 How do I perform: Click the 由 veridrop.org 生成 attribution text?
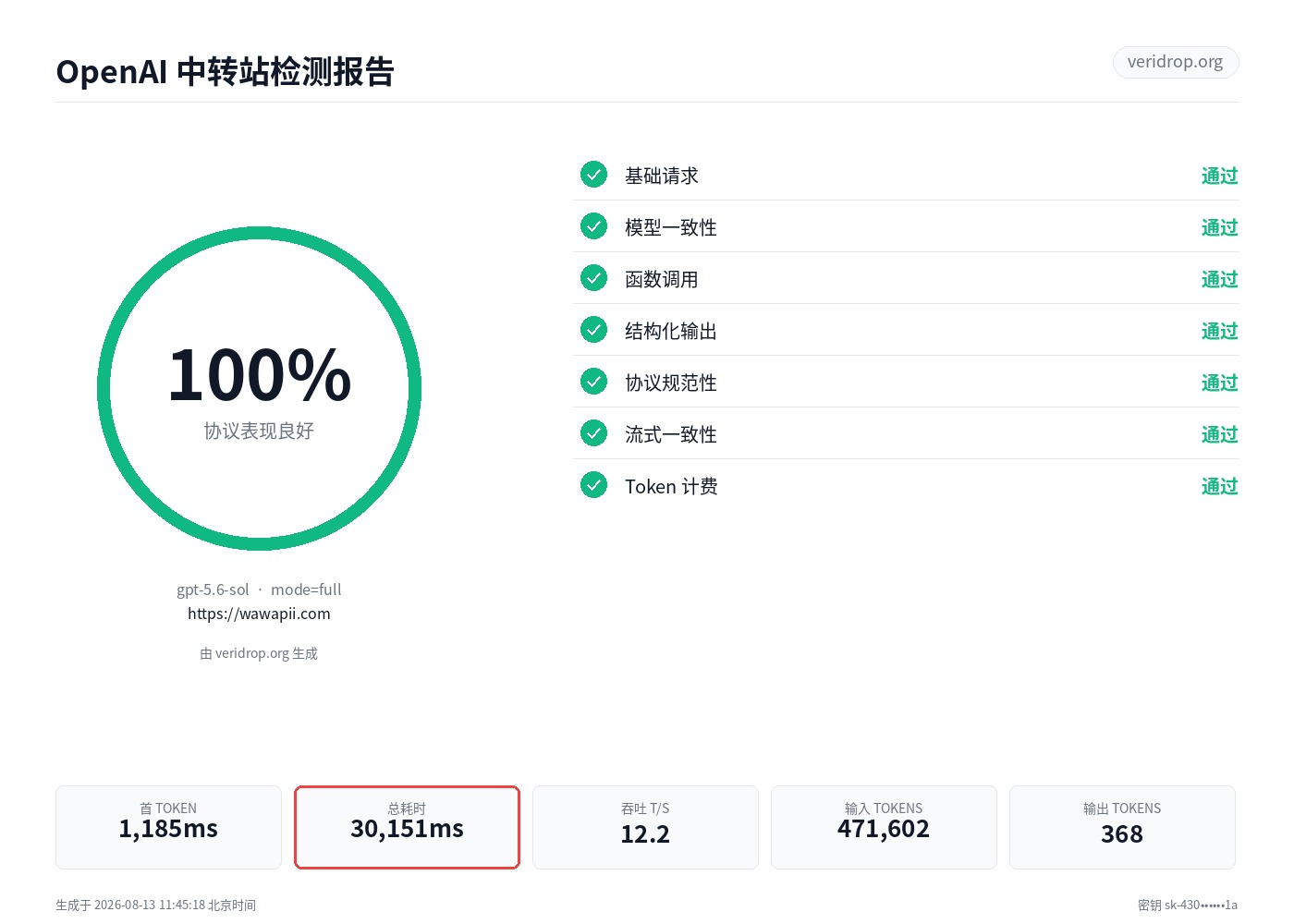259,653
